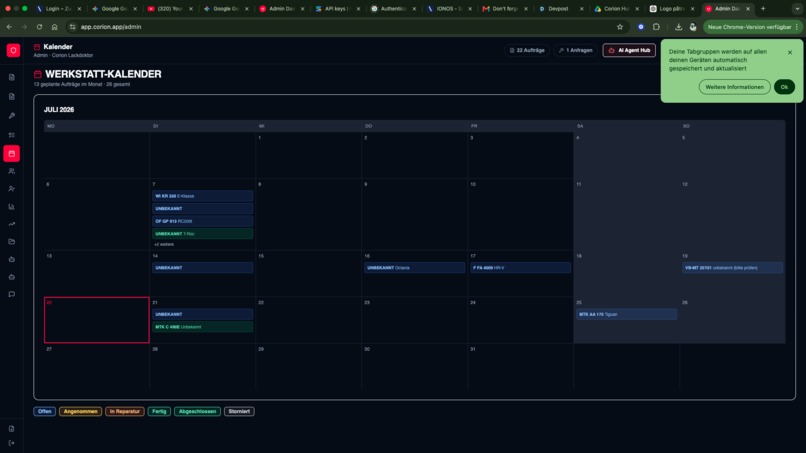Click the Fertig status legend chip

click(x=159, y=411)
